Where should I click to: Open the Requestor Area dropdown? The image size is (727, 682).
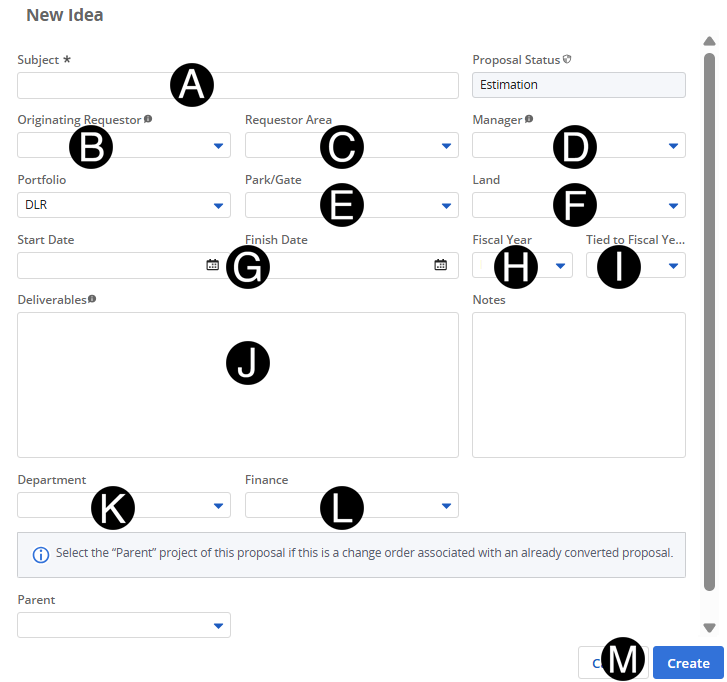446,146
